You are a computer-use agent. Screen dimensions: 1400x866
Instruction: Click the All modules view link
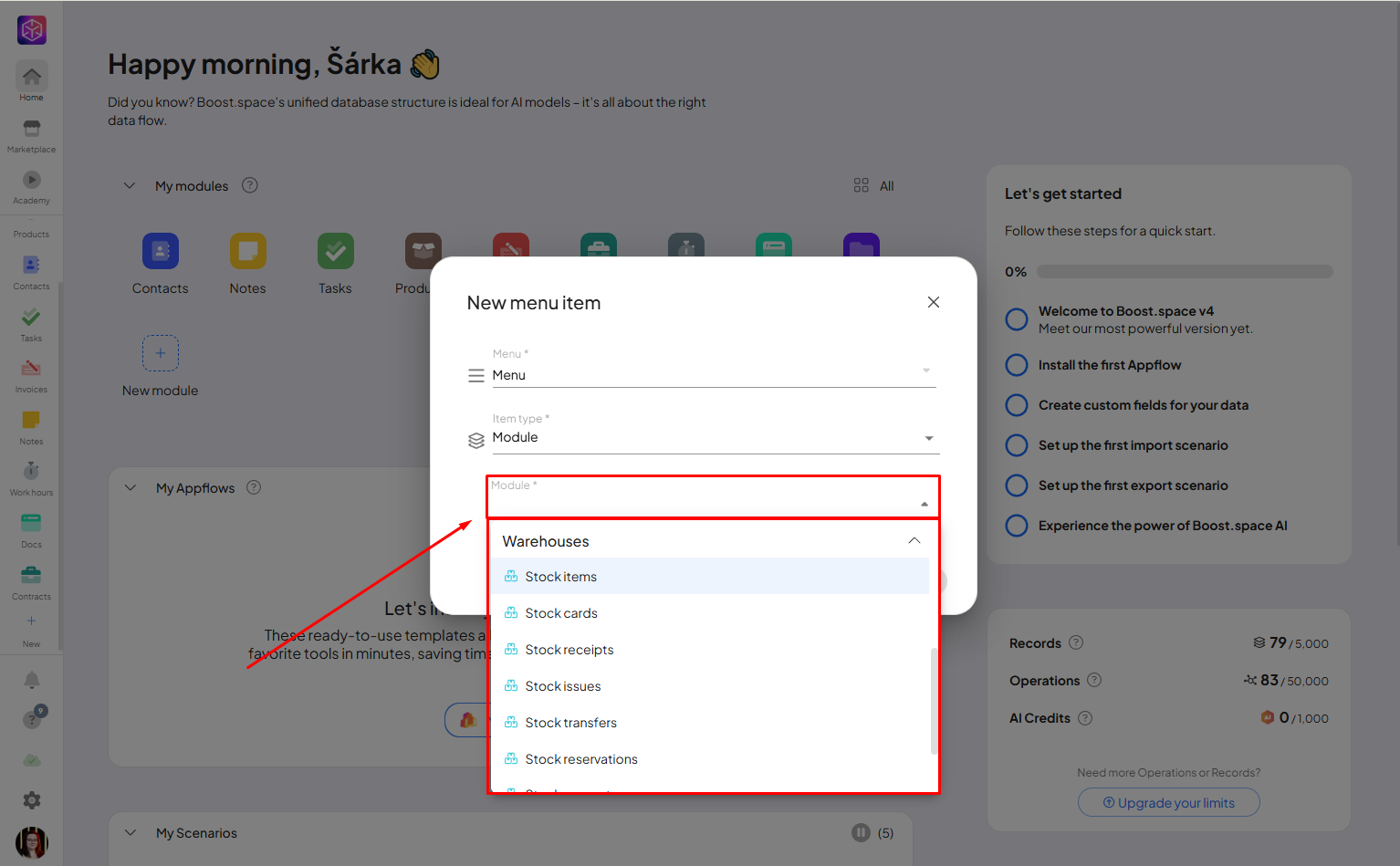pos(874,186)
